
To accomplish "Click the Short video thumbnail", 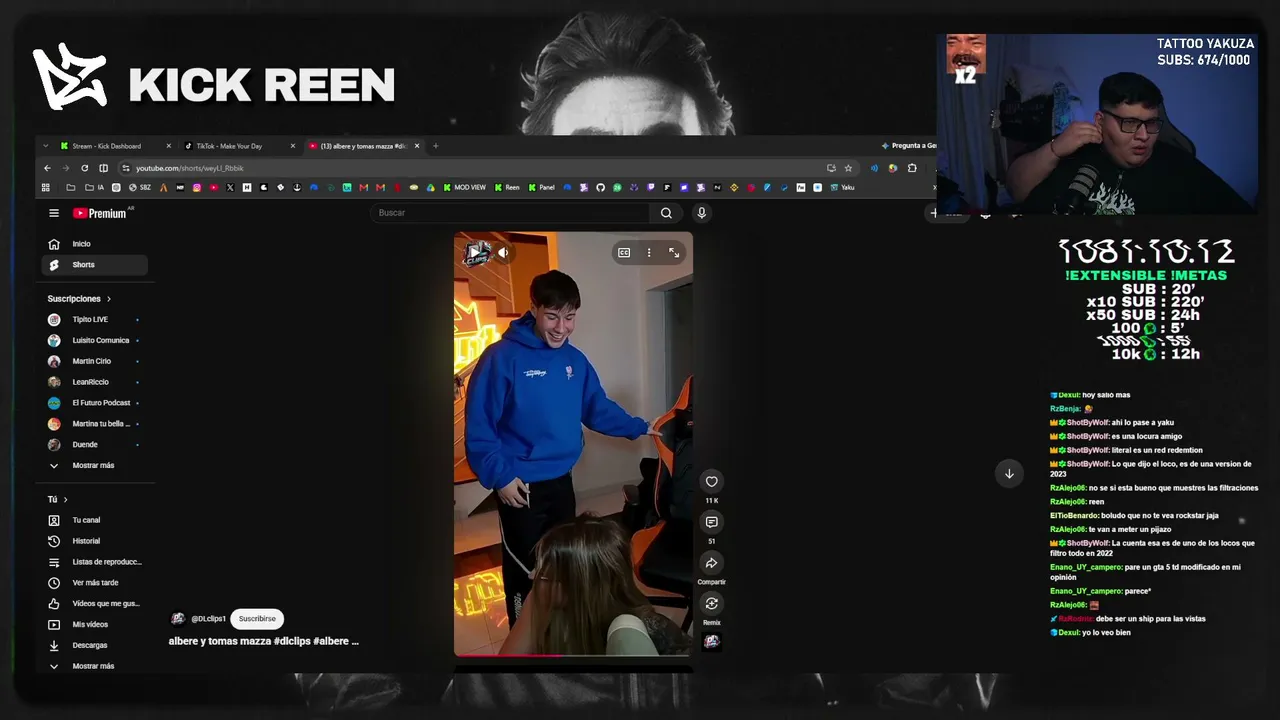I will pos(573,444).
